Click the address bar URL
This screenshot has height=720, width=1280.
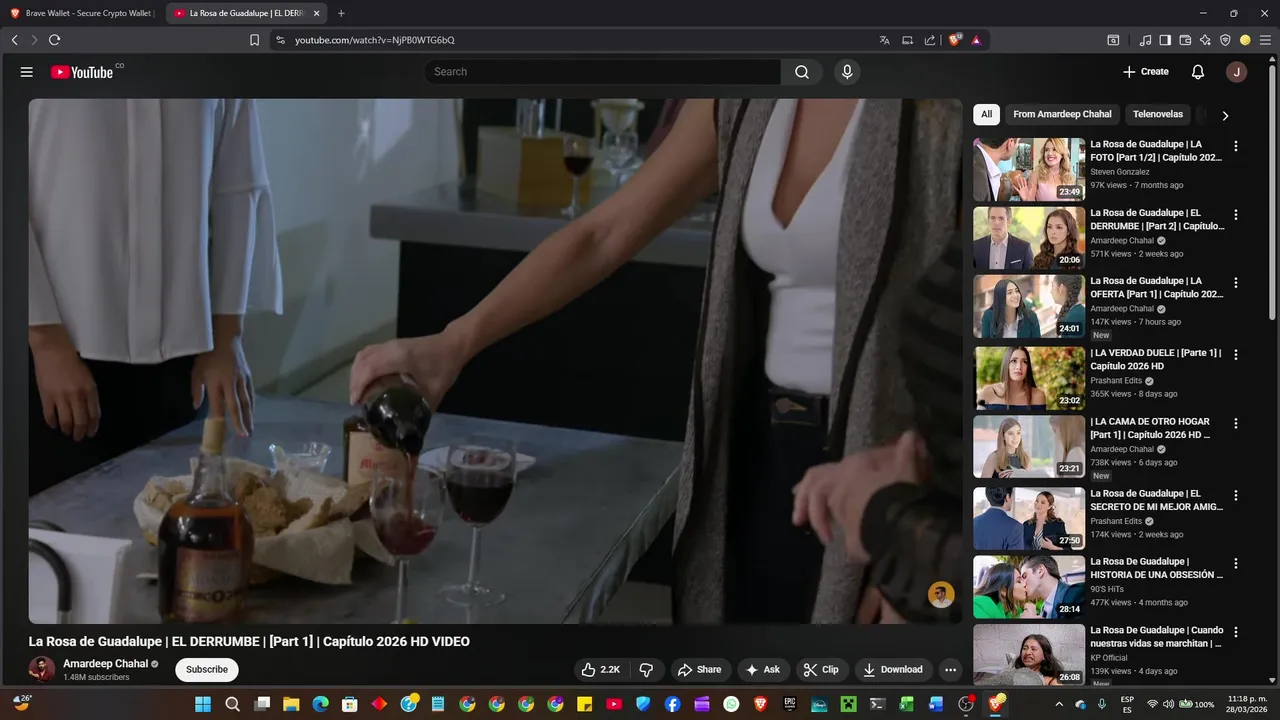tap(375, 40)
